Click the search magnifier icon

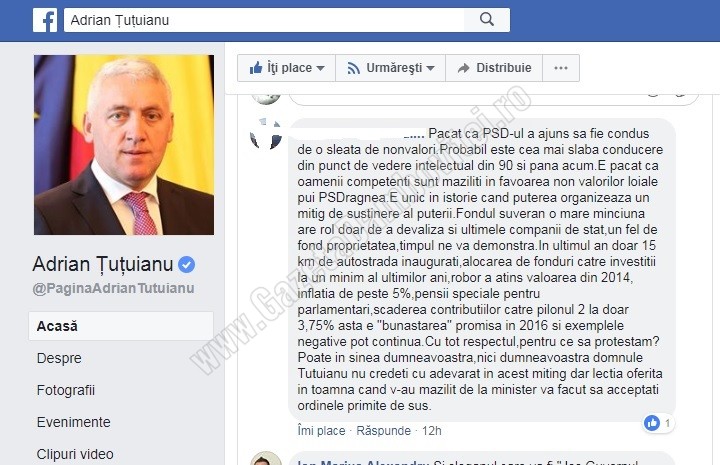coord(487,19)
